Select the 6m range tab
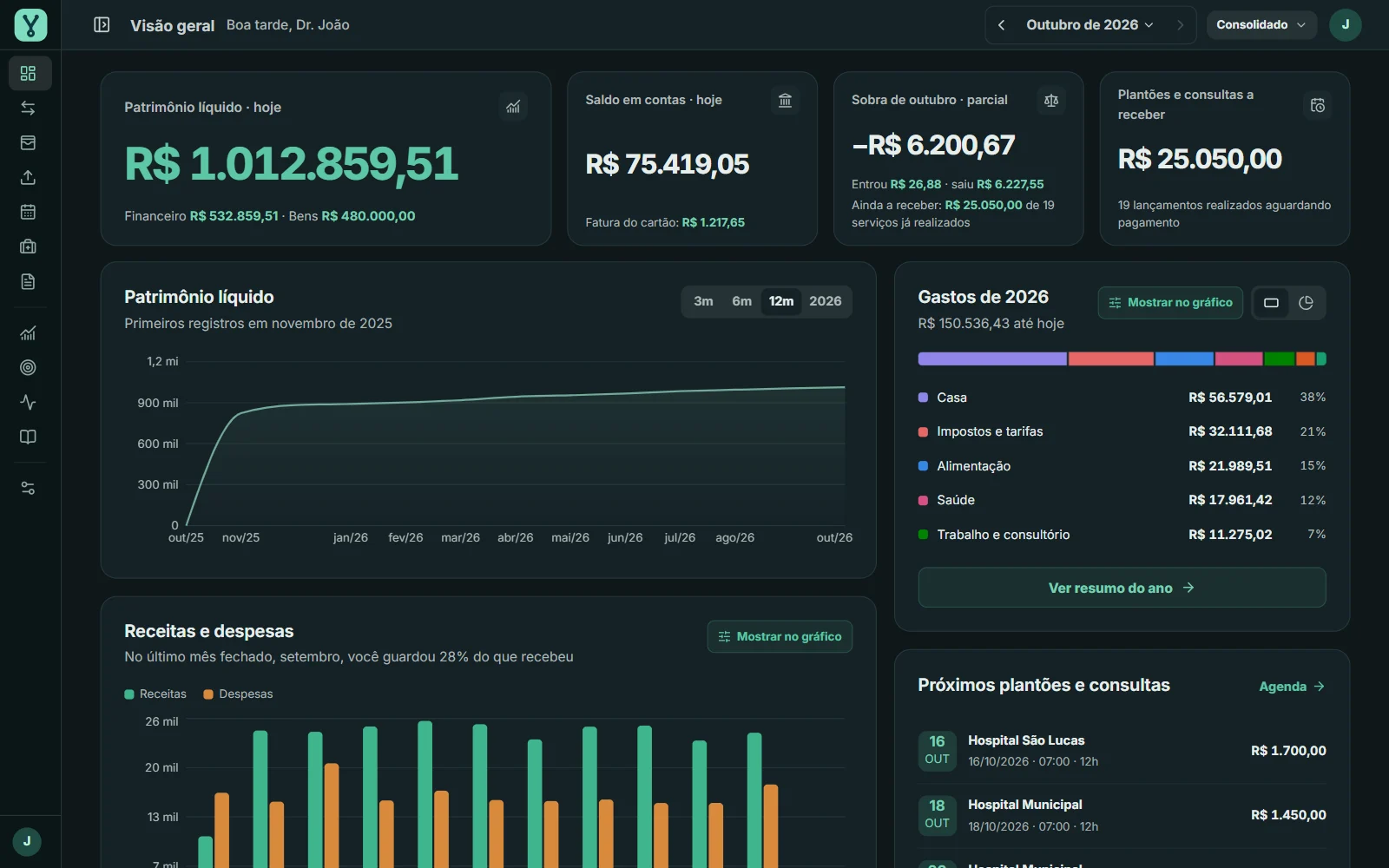Image resolution: width=1389 pixels, height=868 pixels. click(x=741, y=301)
